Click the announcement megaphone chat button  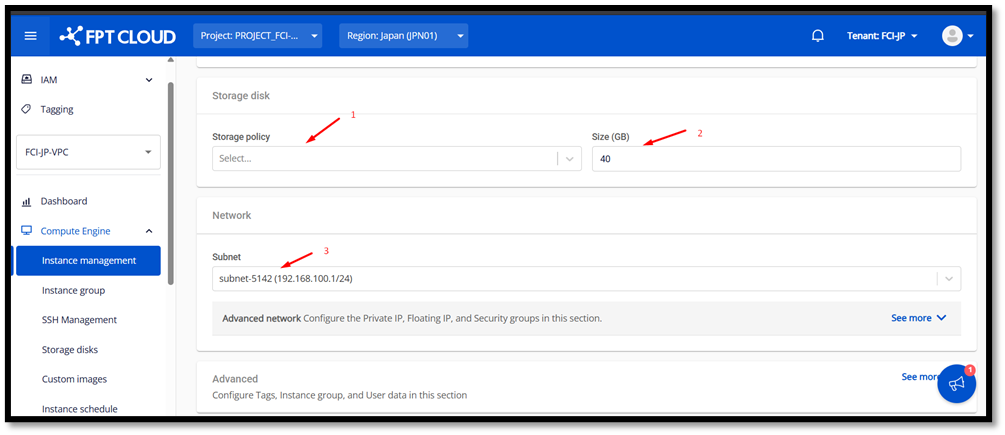(x=956, y=384)
